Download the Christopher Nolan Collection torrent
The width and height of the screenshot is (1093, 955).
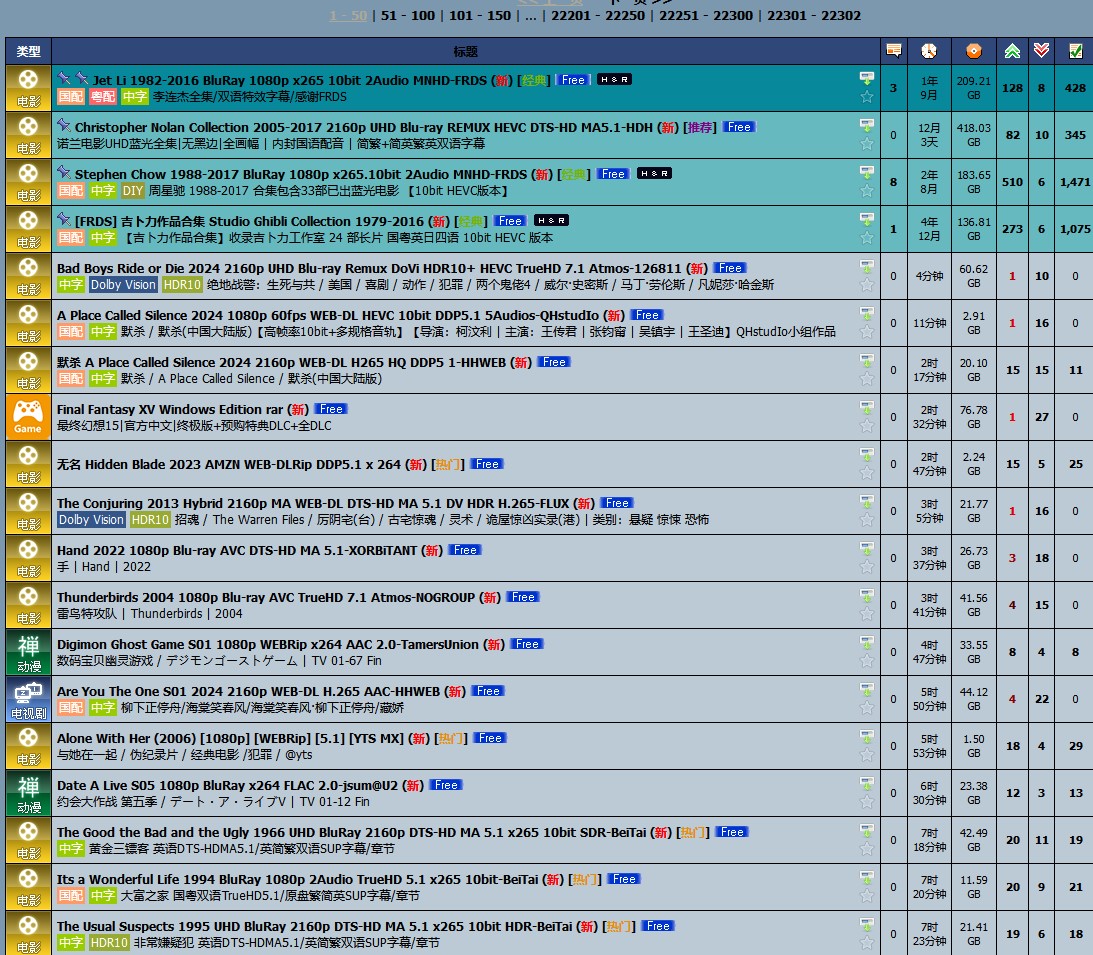point(866,125)
